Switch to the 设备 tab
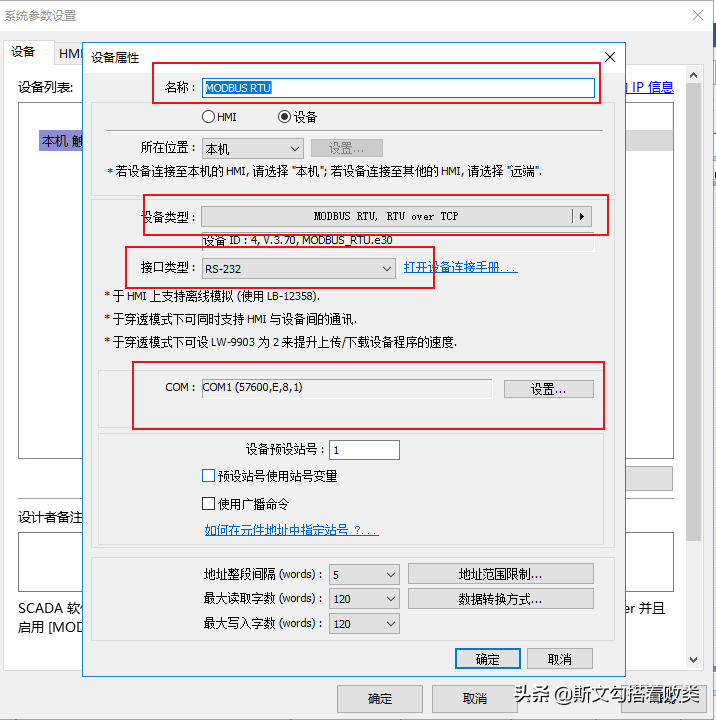Image resolution: width=716 pixels, height=720 pixels. tap(23, 53)
